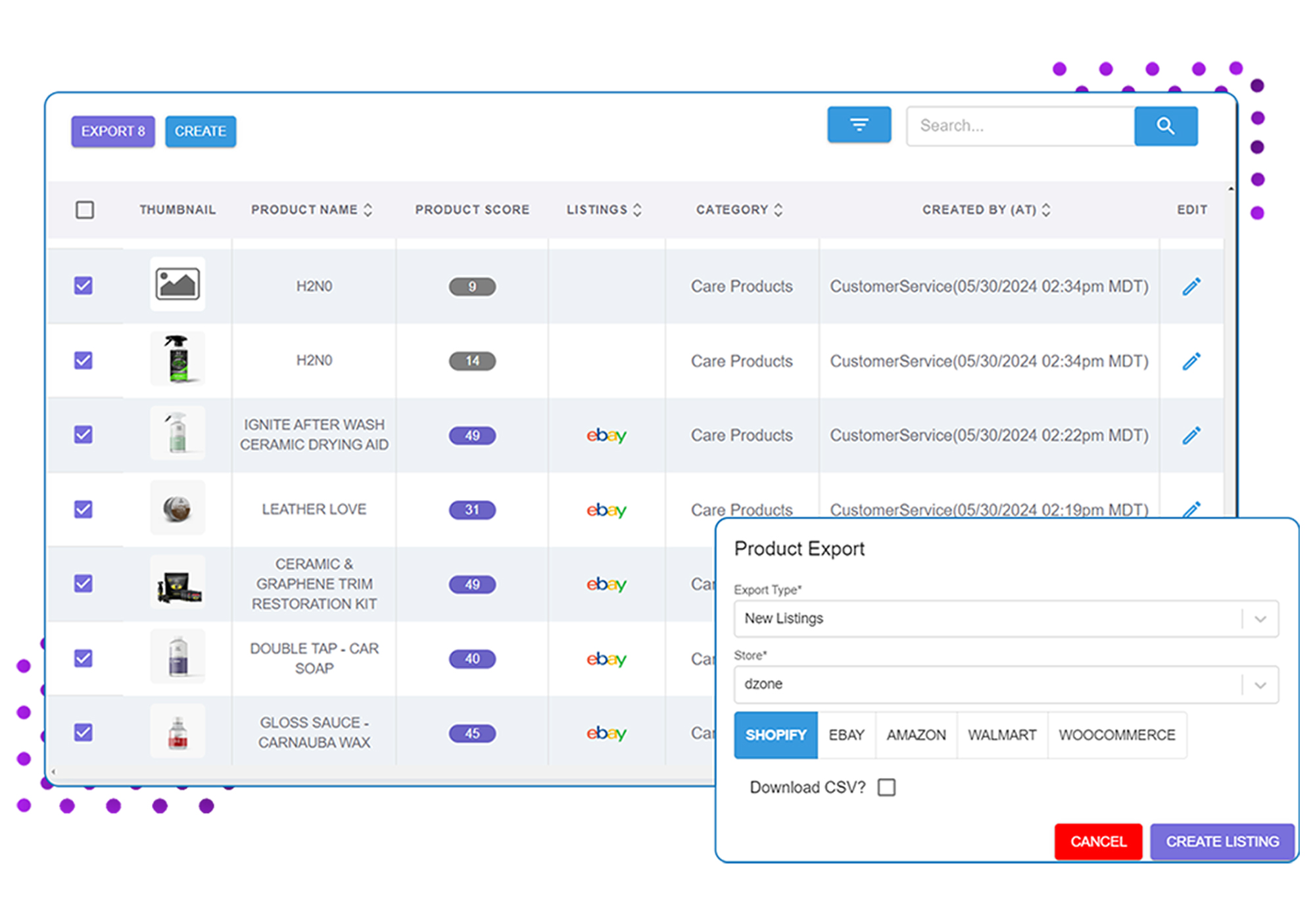Screen dimensions: 1315x924
Task: Sort by Product Name column arrows
Action: [x=368, y=210]
